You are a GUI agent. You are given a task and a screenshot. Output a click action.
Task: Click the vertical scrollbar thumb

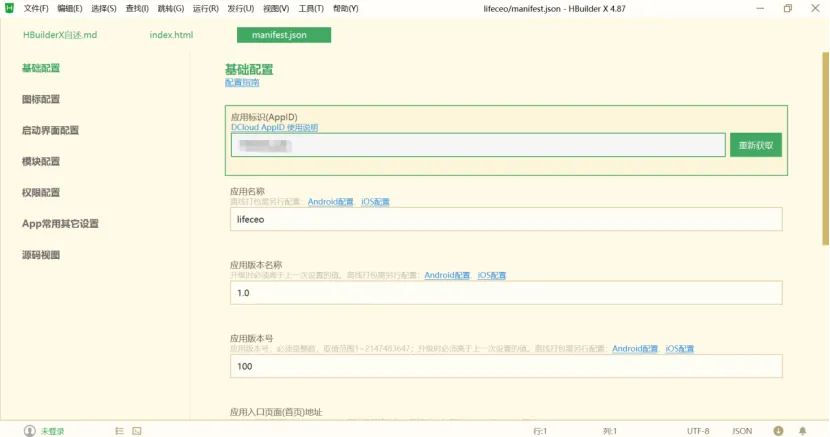coord(825,149)
